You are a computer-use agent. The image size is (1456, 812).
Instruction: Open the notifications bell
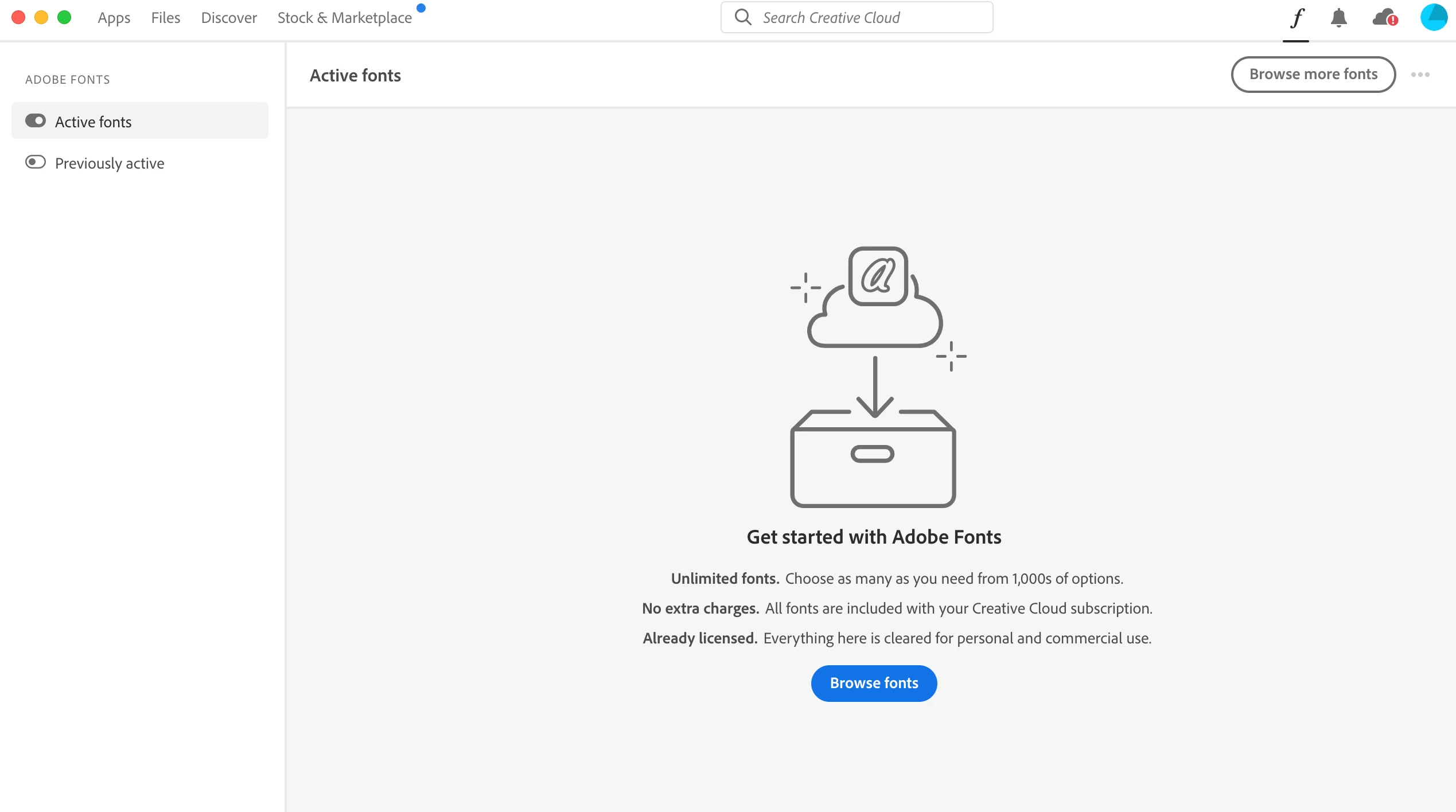pos(1338,18)
